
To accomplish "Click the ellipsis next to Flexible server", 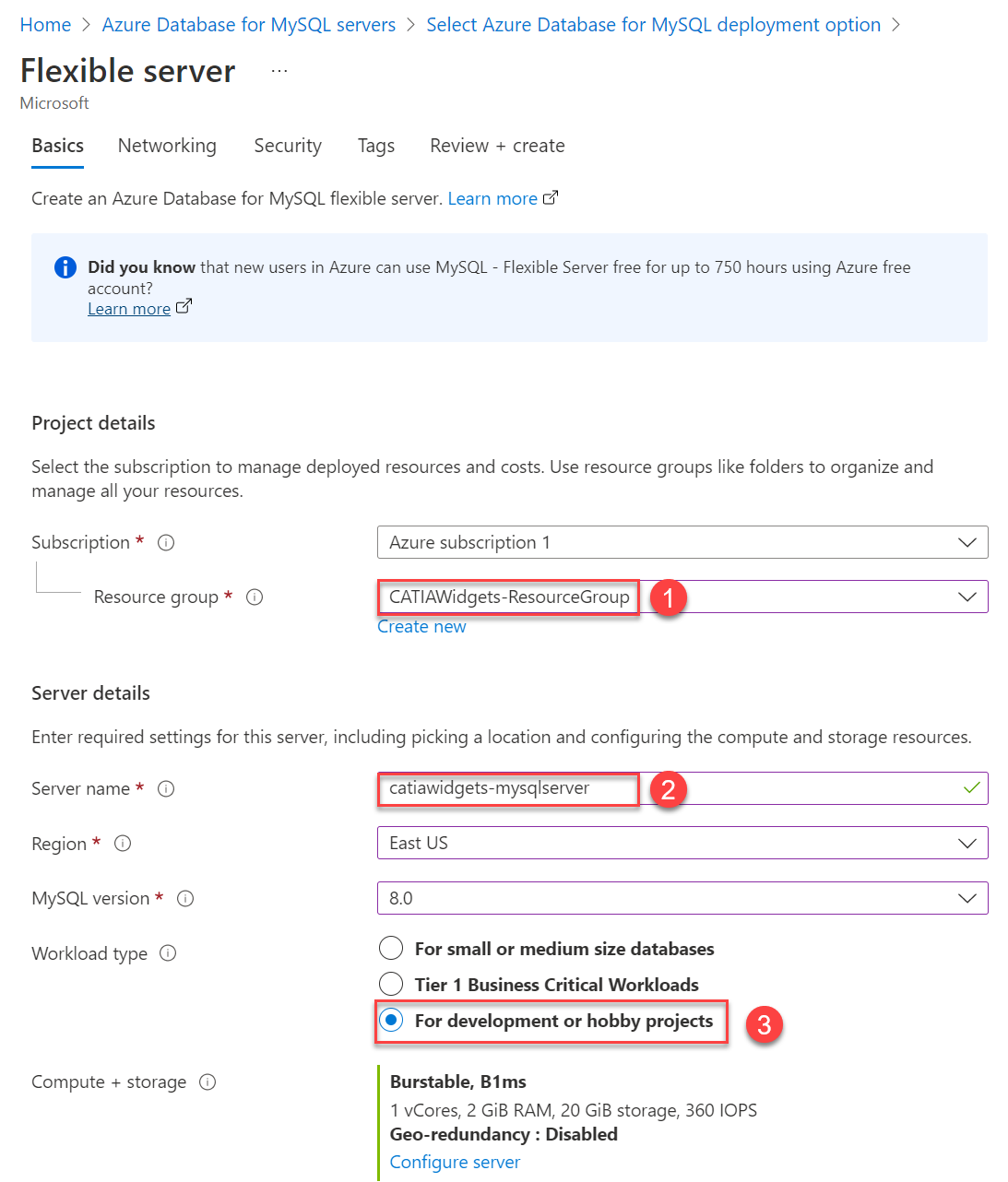I will point(278,68).
